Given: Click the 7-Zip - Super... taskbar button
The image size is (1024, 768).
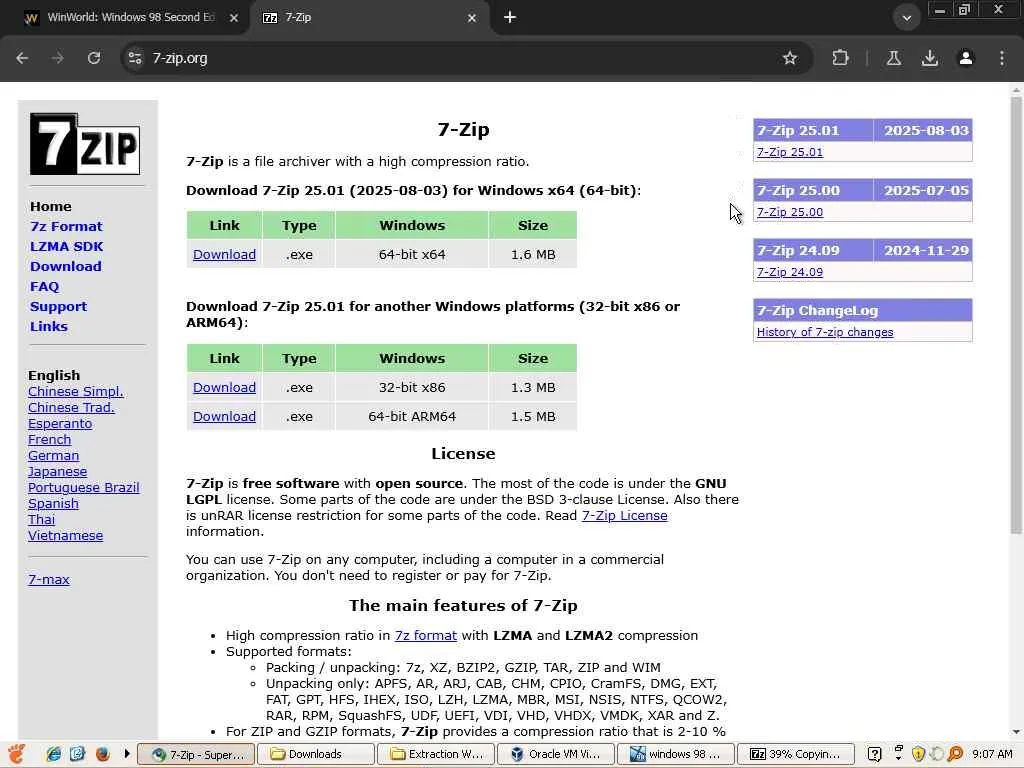Looking at the screenshot, I should point(196,754).
